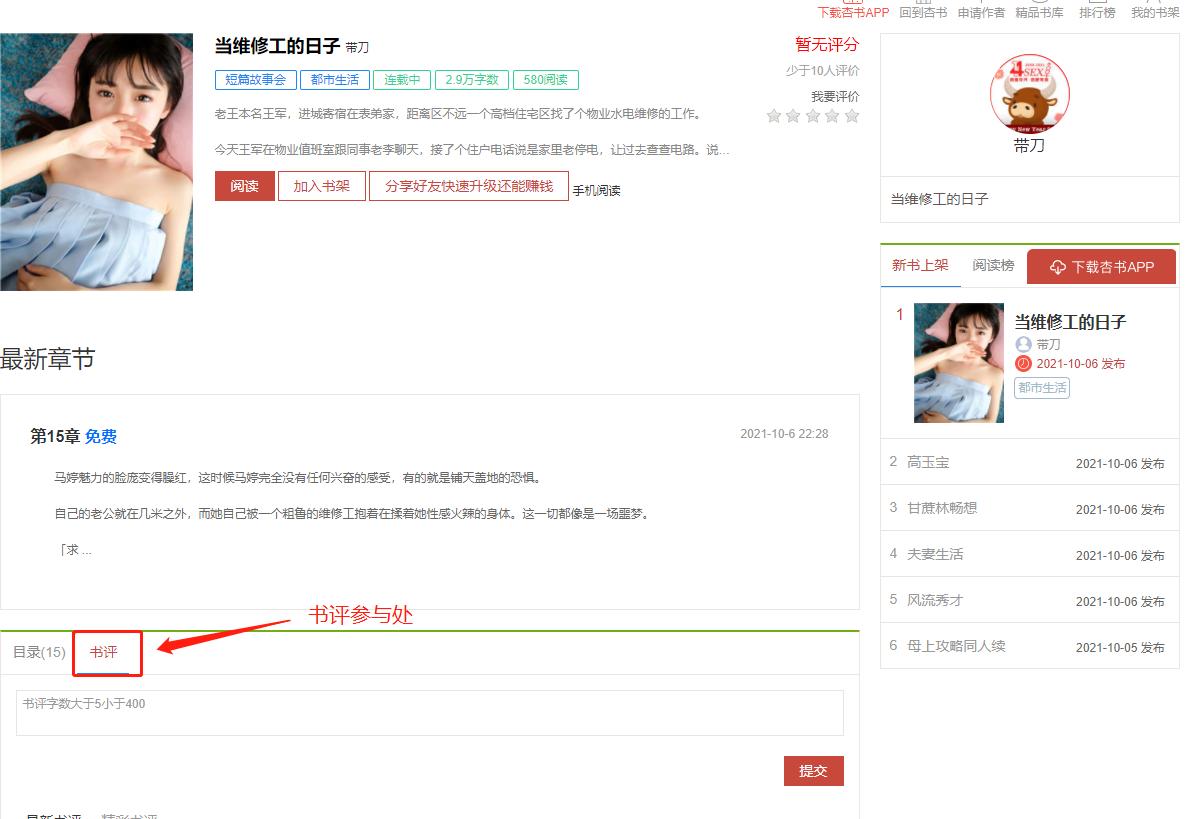Click the author name 带刀 beside the book title
This screenshot has height=819, width=1194.
pyautogui.click(x=357, y=48)
